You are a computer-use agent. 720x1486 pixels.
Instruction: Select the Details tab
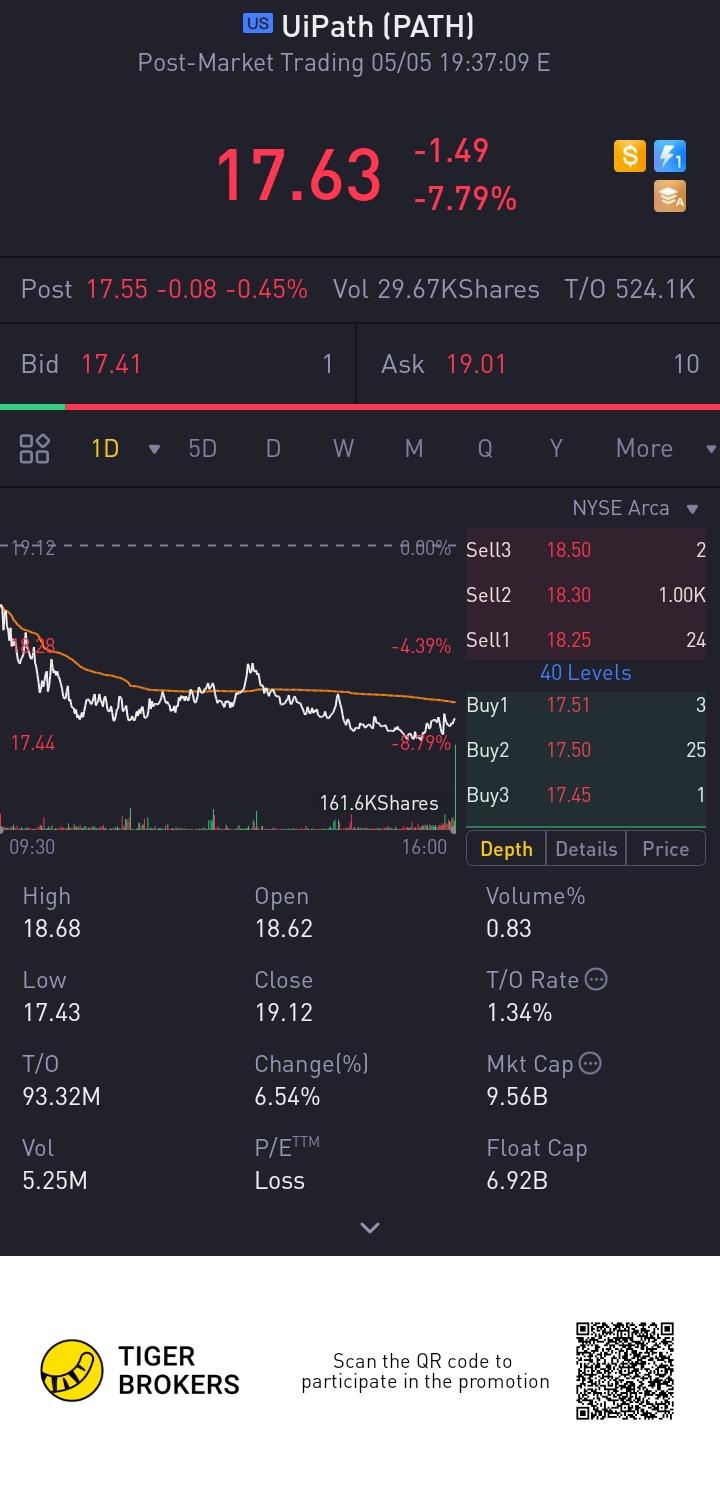[x=586, y=849]
